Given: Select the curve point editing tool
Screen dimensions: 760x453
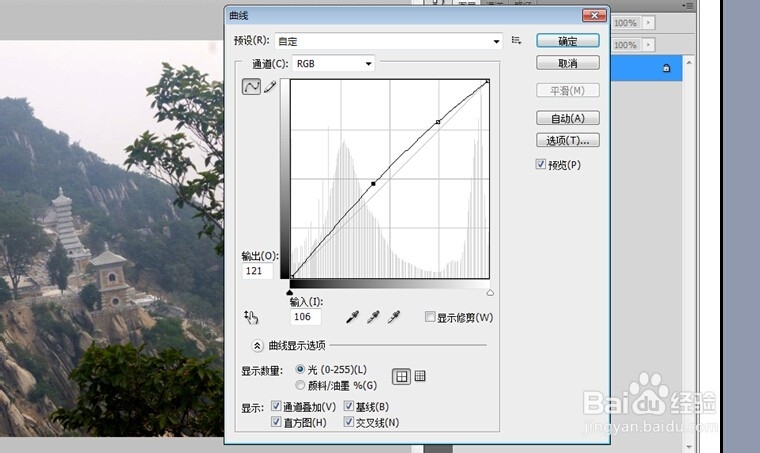Looking at the screenshot, I should coord(251,87).
